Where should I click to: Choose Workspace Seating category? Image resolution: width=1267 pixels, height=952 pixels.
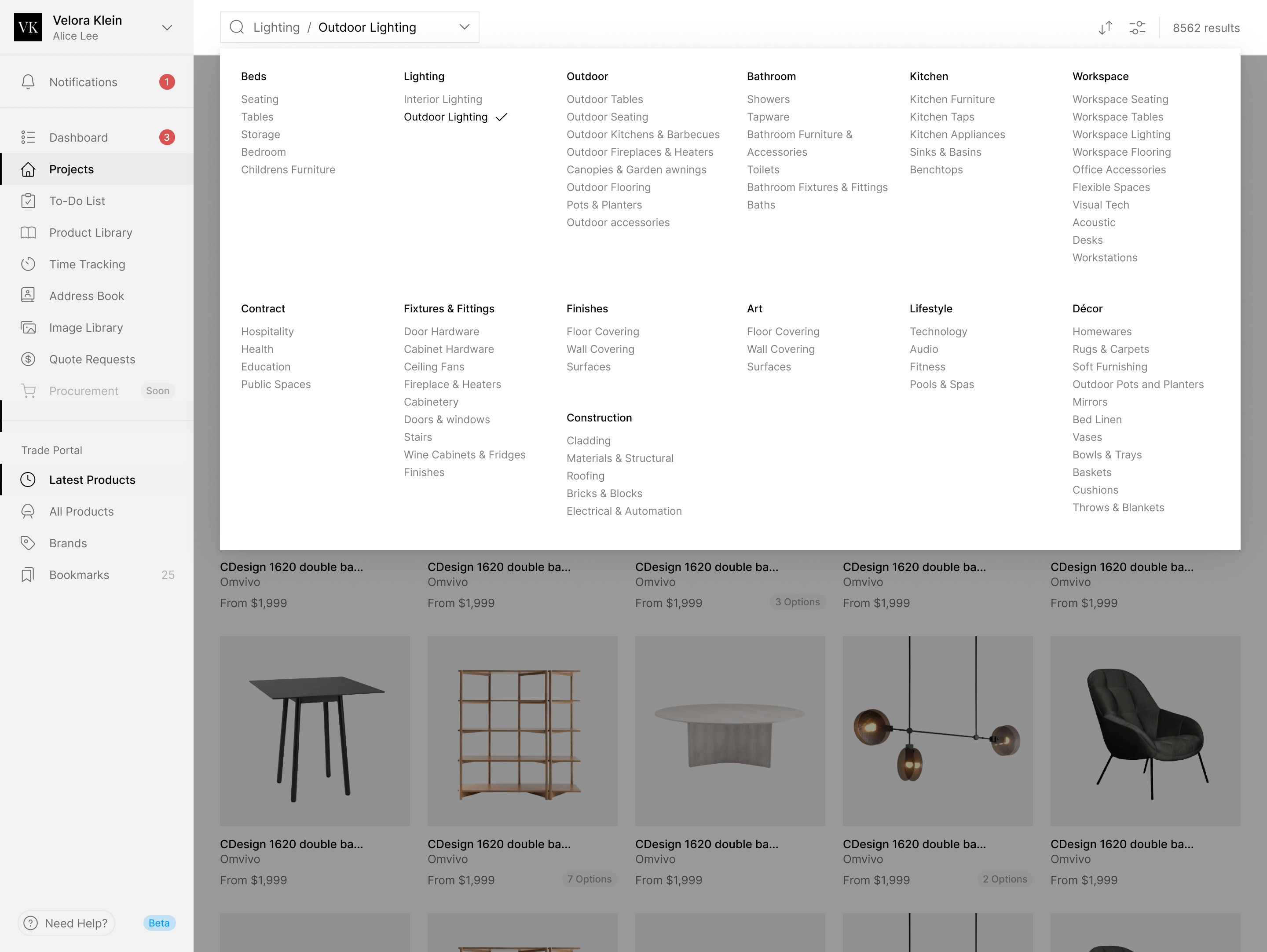click(1120, 99)
